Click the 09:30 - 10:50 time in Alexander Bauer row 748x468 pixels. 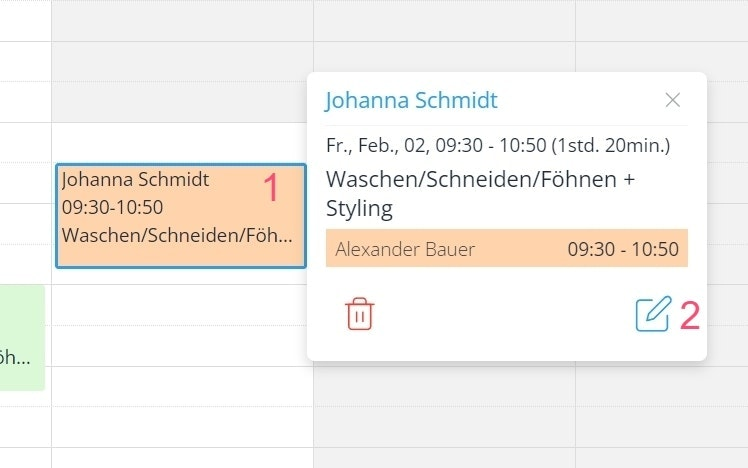[x=623, y=249]
